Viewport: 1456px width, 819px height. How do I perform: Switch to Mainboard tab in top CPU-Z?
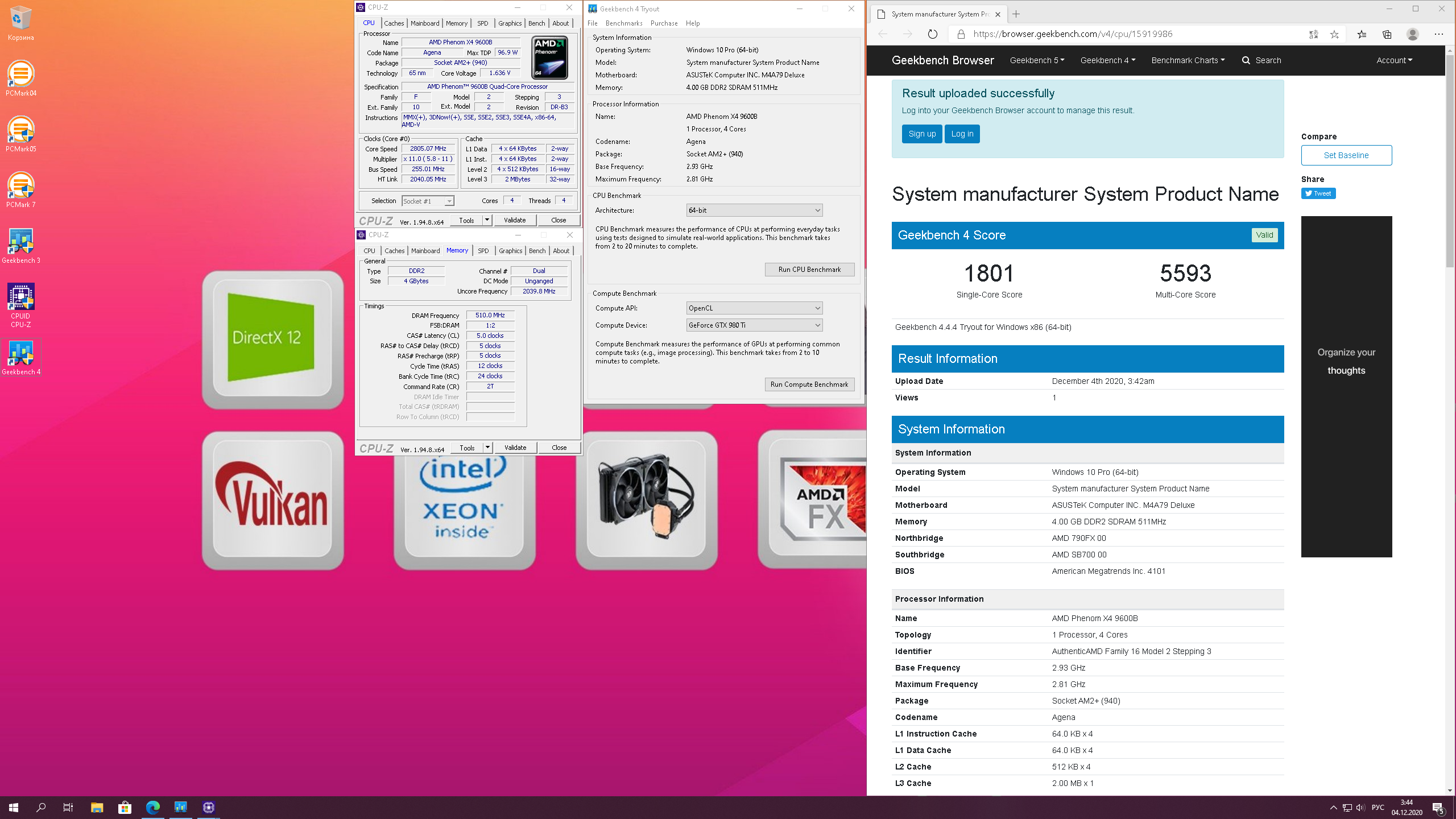pos(425,23)
